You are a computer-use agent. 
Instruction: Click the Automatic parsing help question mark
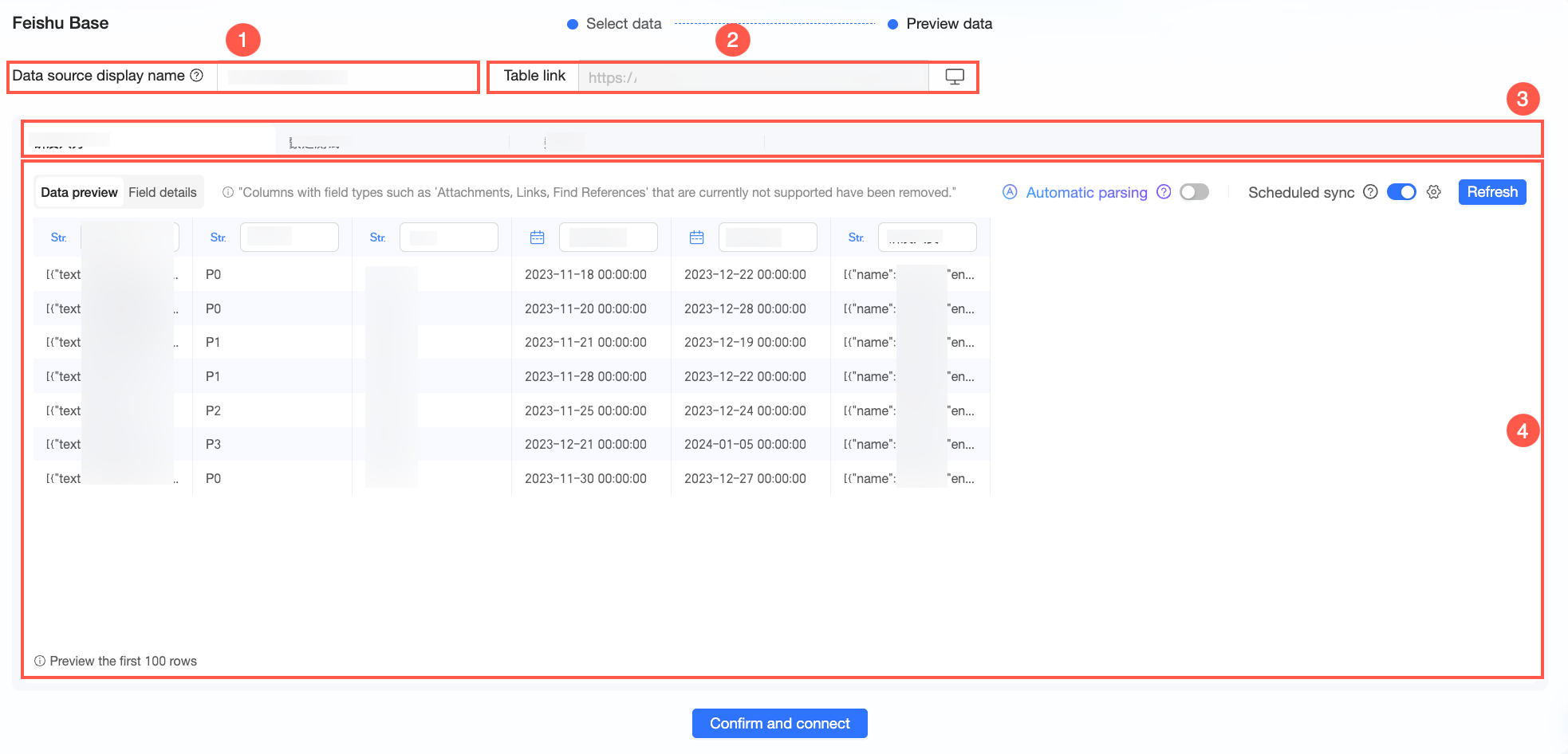pos(1164,192)
